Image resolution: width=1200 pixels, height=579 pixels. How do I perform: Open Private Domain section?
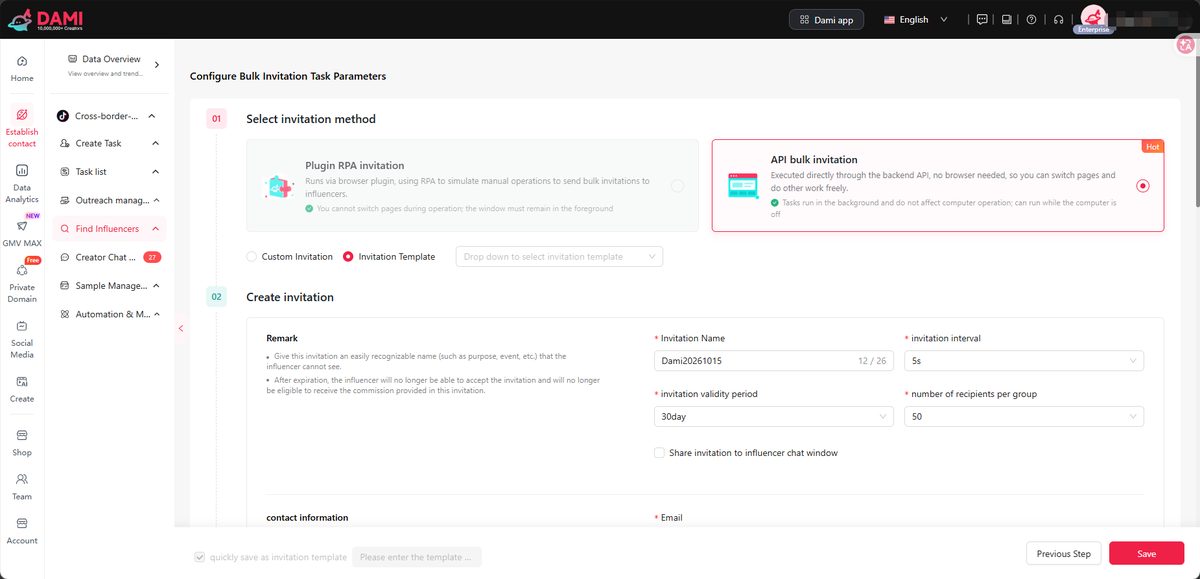(x=22, y=282)
